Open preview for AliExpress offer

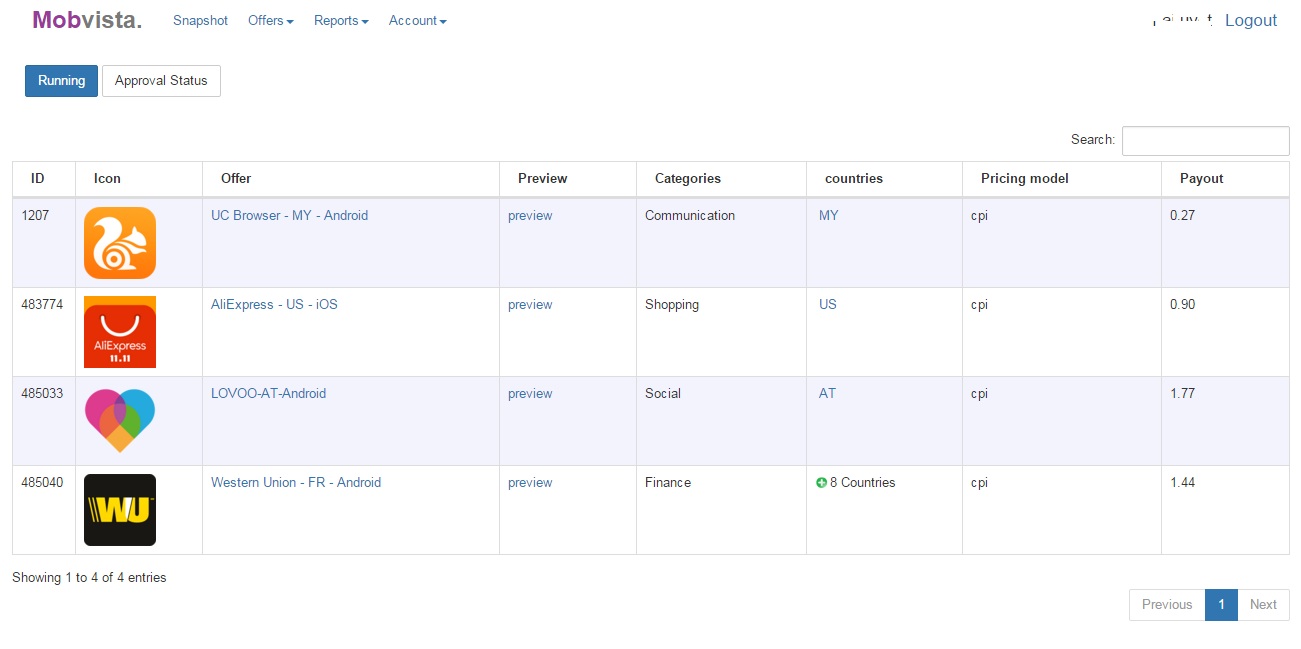point(530,305)
